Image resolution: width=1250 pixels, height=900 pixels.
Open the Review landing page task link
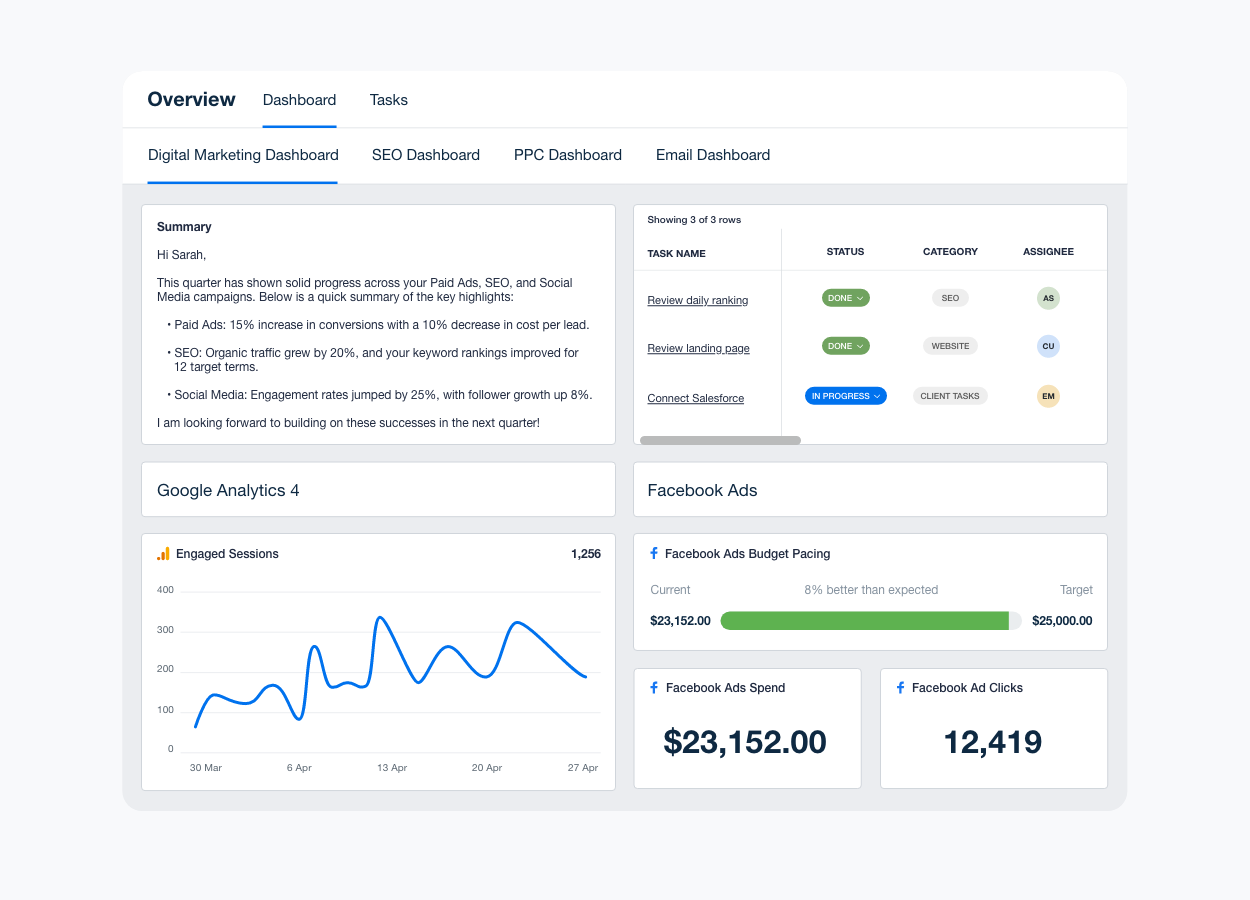click(698, 348)
